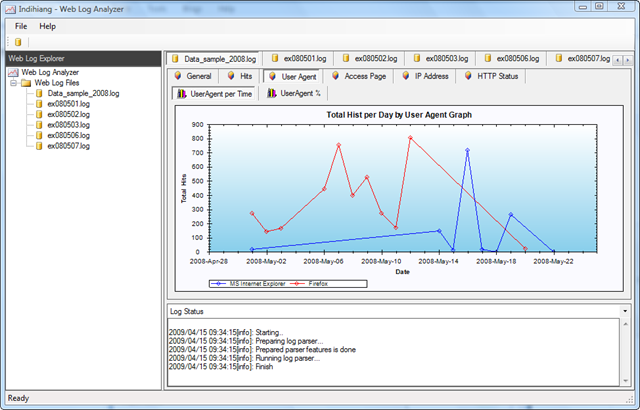Open the Help menu

point(47,26)
